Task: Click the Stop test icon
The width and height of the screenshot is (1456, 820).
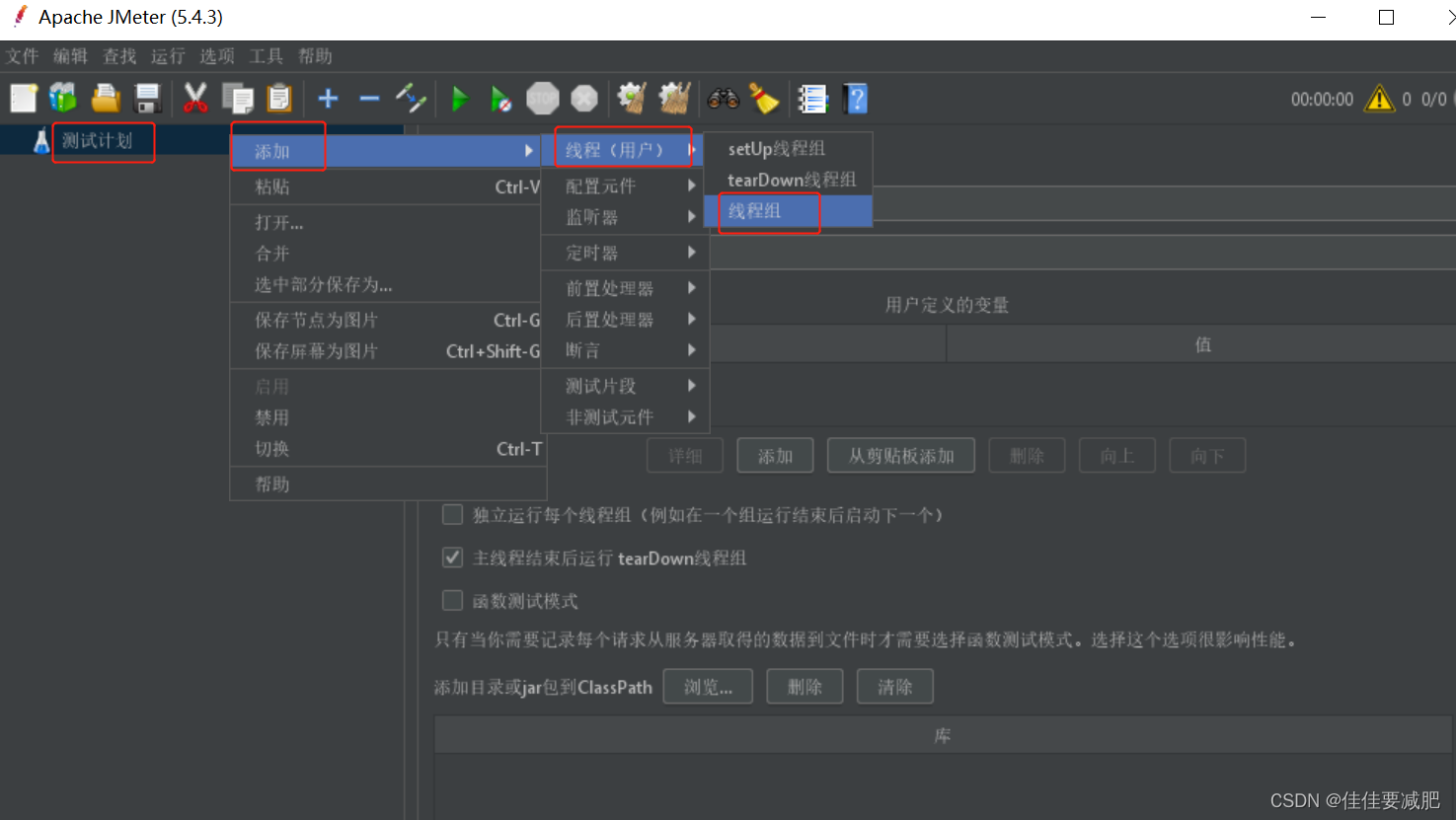Action: tap(543, 99)
